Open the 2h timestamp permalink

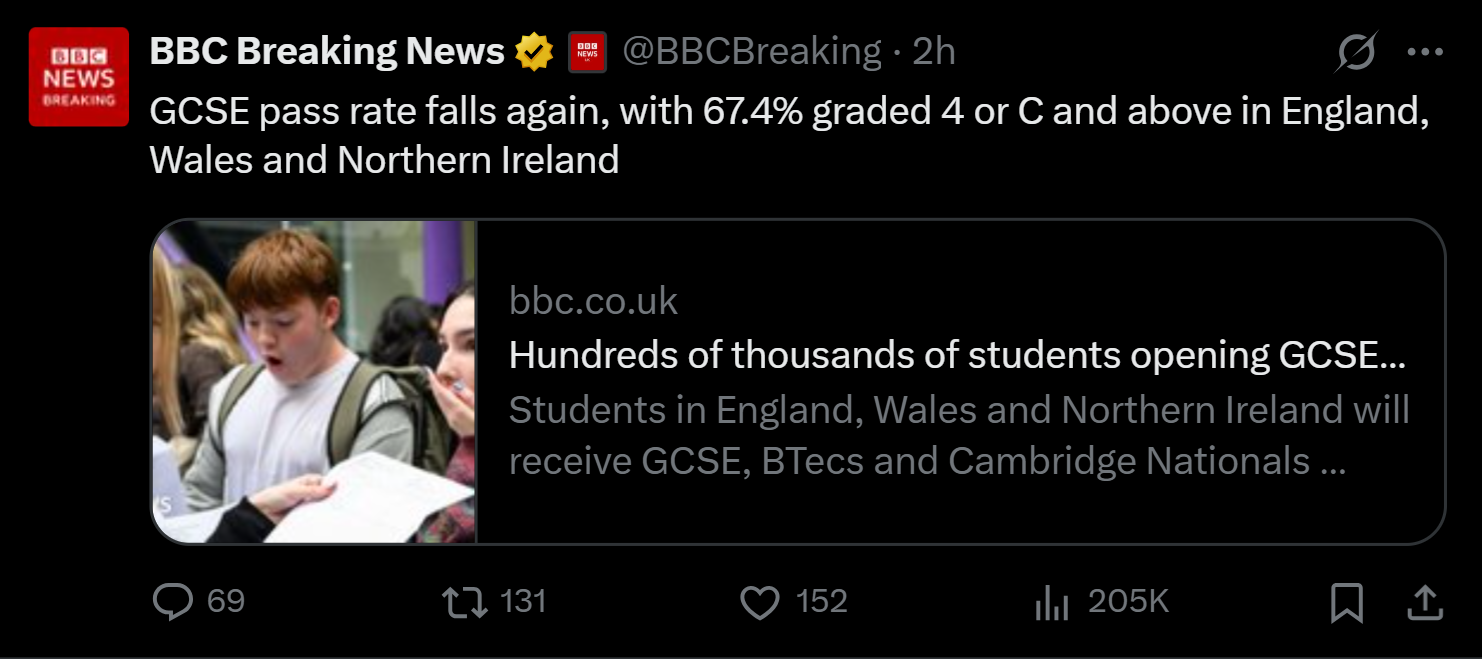[934, 51]
